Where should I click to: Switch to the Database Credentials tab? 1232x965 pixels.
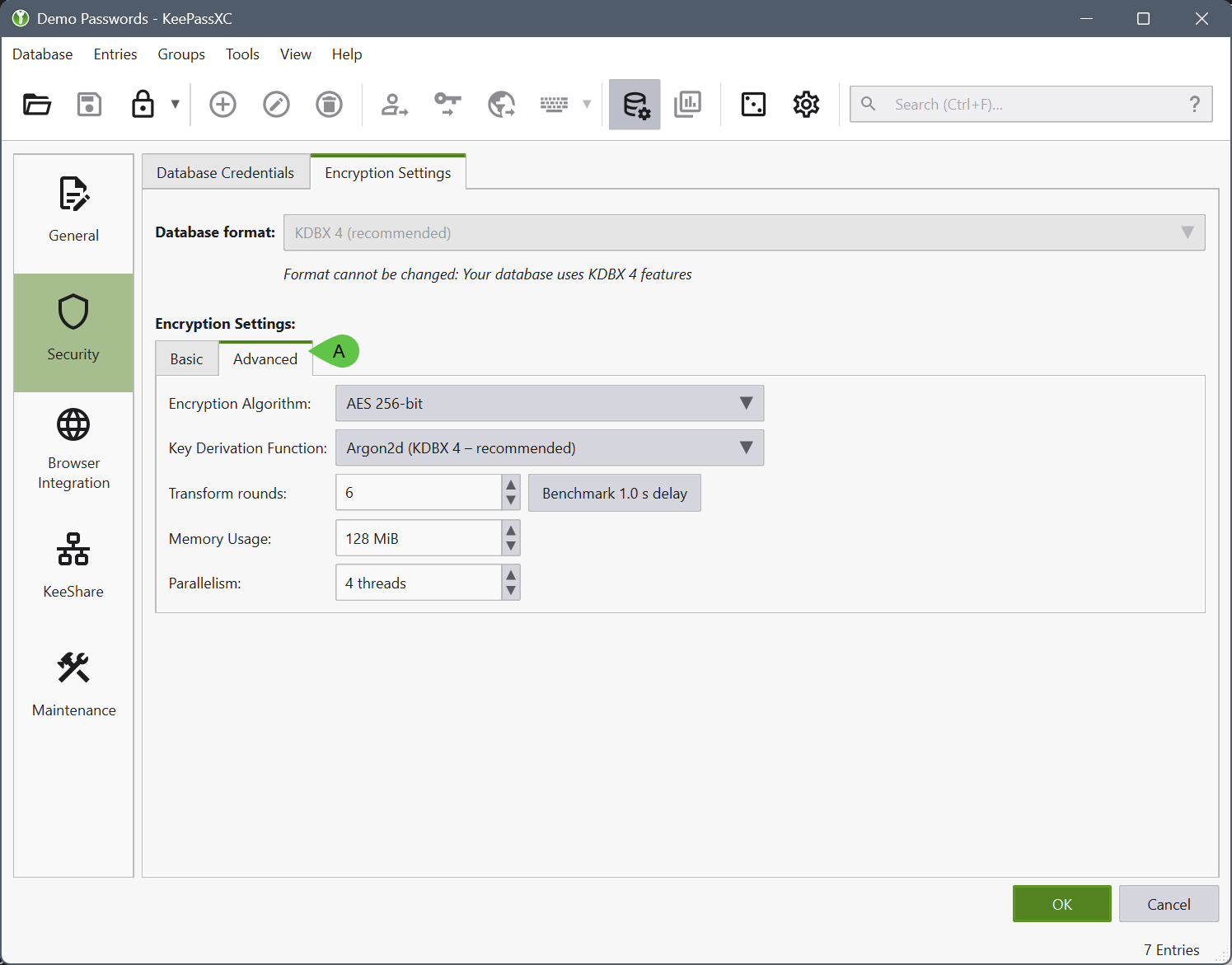[x=225, y=173]
